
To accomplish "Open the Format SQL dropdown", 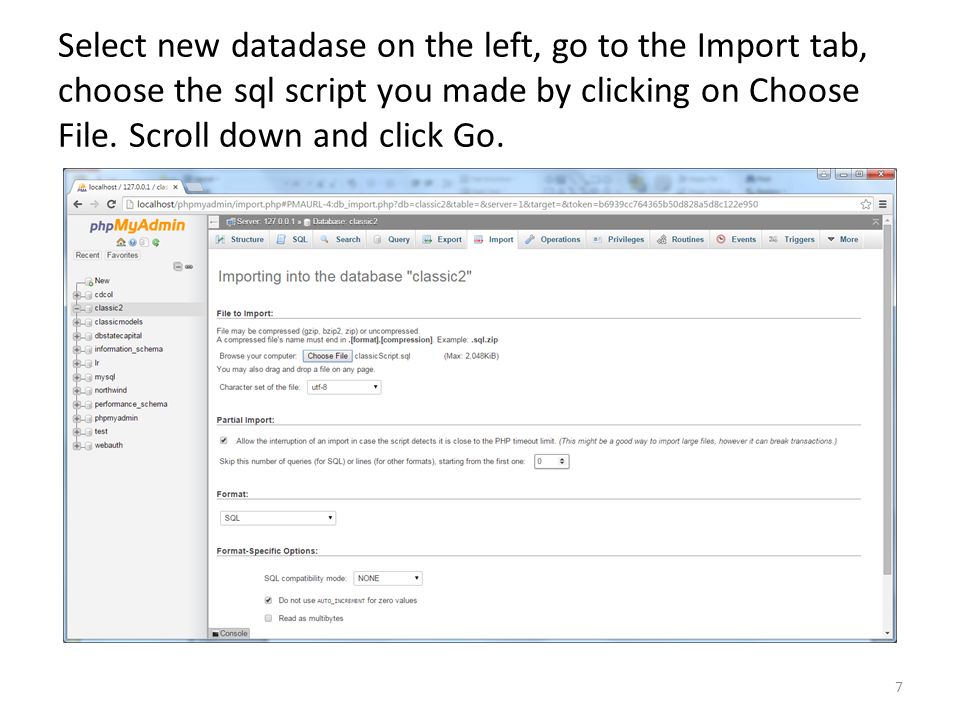I will pos(277,518).
